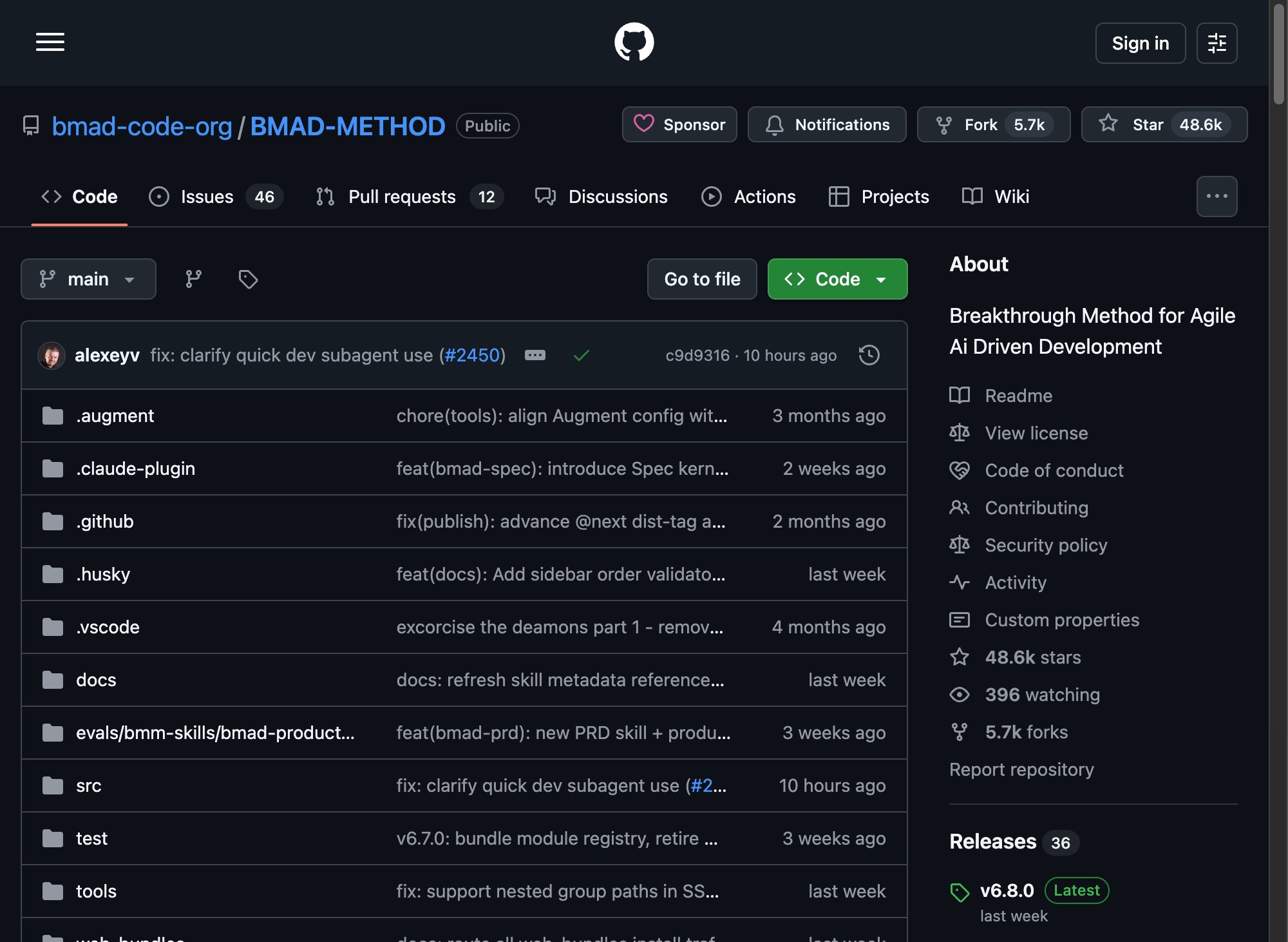1288x942 pixels.
Task: Open the Releases 36 heading link
Action: pos(1014,841)
